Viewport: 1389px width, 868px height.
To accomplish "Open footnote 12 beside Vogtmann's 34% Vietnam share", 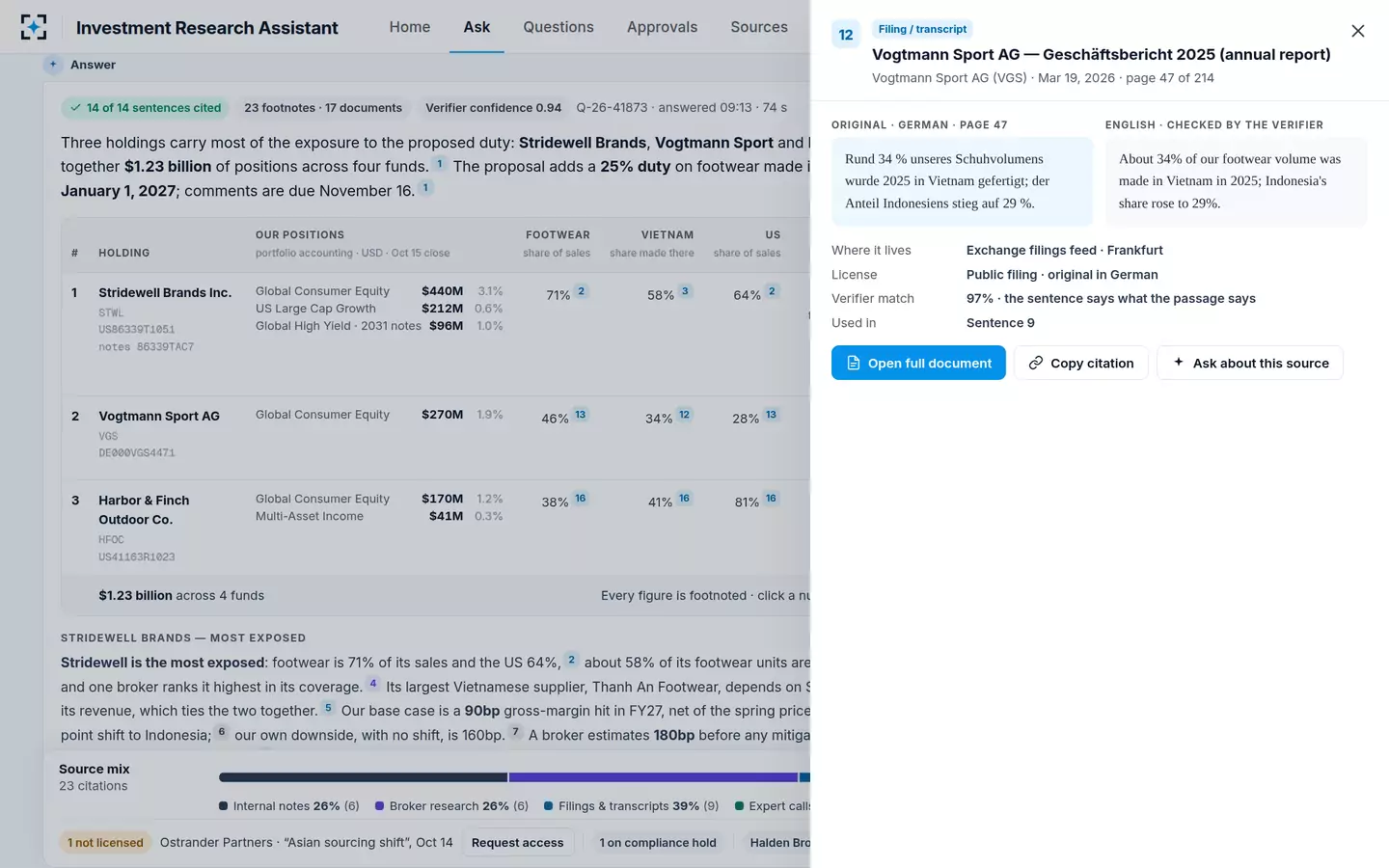I will coord(684,415).
